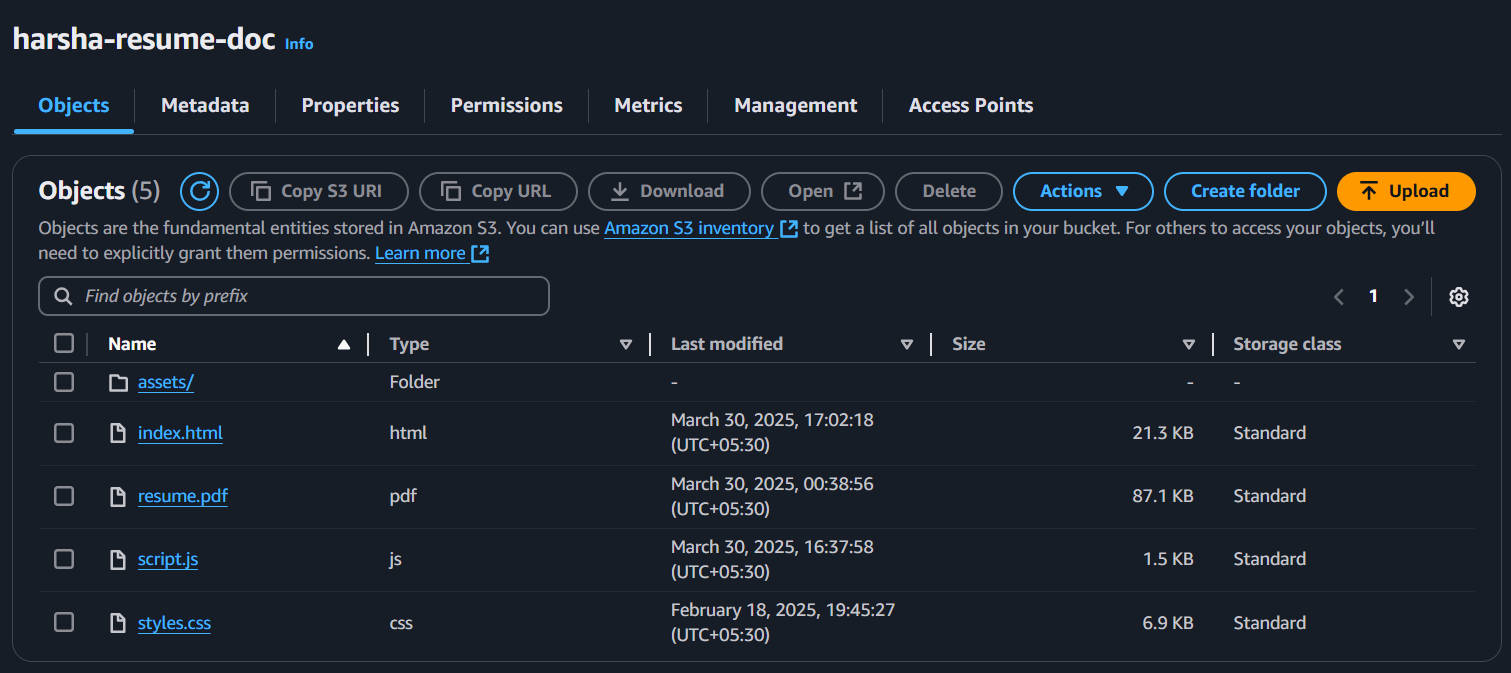Click the index.html file icon
Viewport: 1511px width, 673px height.
[119, 433]
